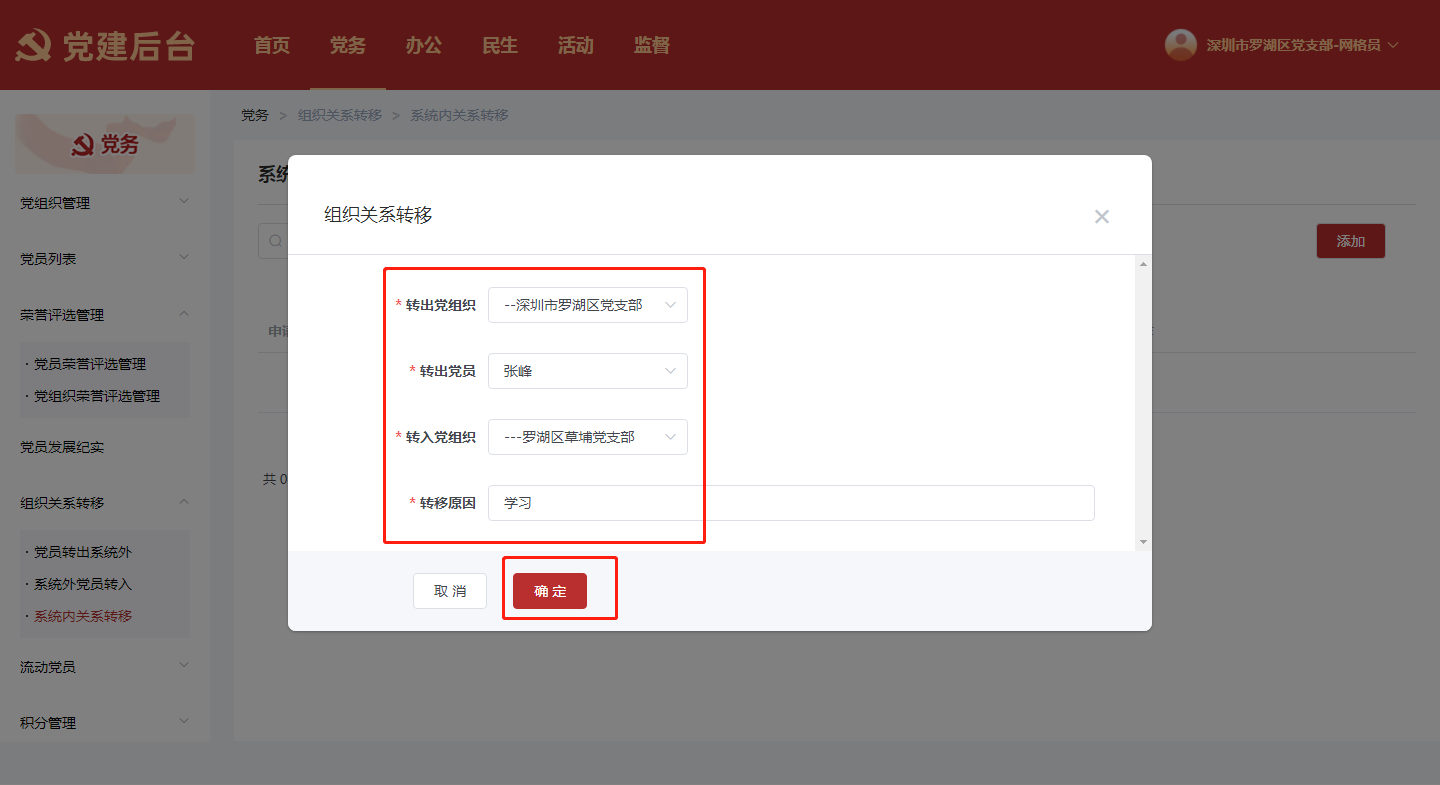Screen dimensions: 1440x785
Task: Click the dialog scrollbar down arrow
Action: coord(1143,542)
